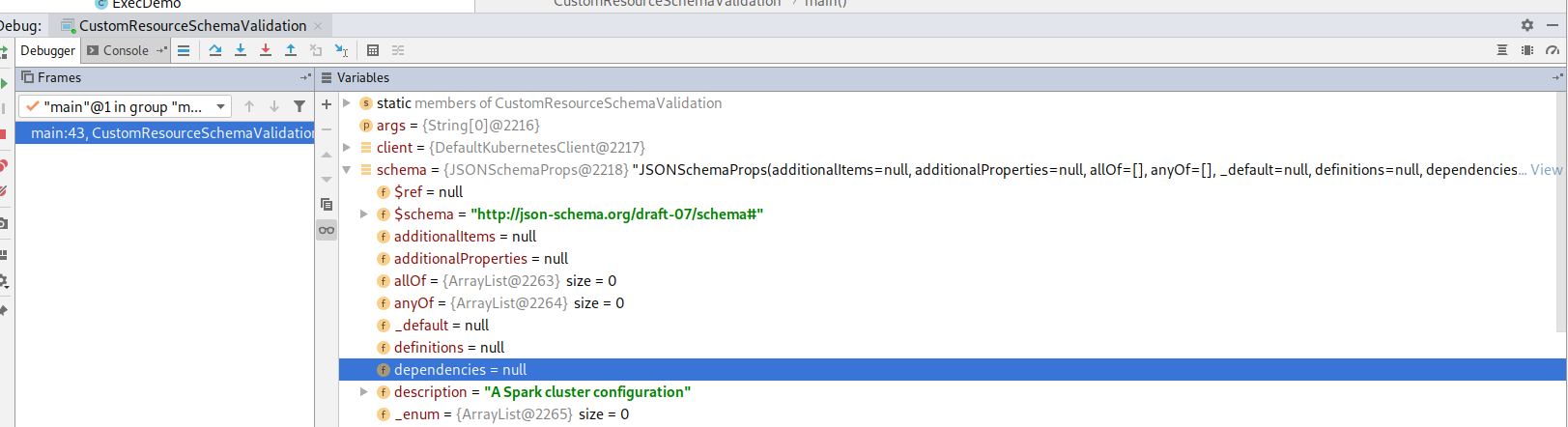Select the main:43 stack frame
The image size is (1568, 427).
[165, 133]
